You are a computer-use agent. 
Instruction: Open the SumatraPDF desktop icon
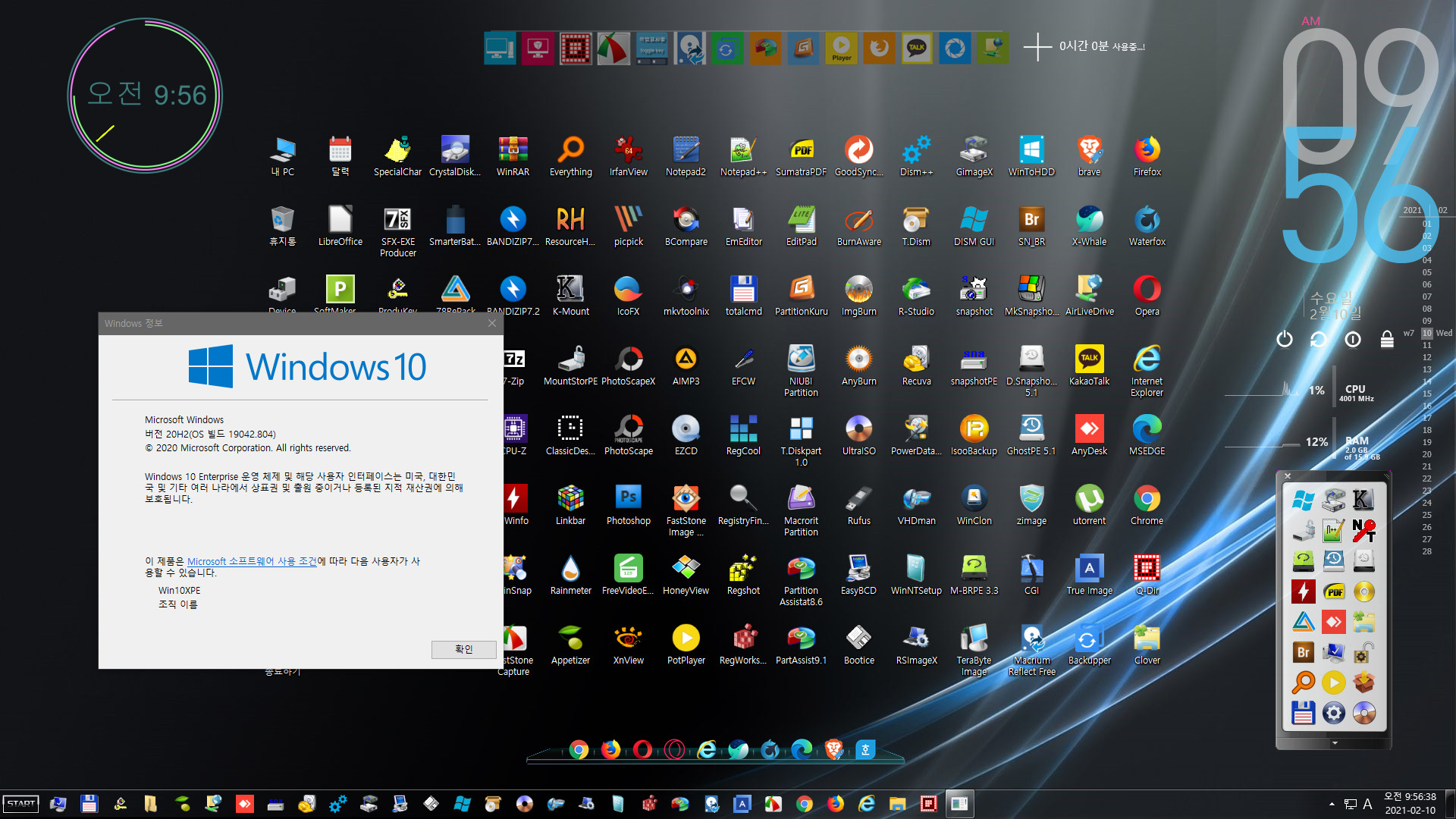point(801,156)
